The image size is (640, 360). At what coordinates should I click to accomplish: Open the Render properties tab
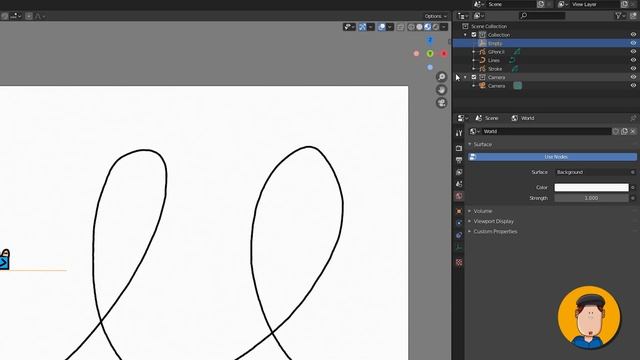[459, 148]
